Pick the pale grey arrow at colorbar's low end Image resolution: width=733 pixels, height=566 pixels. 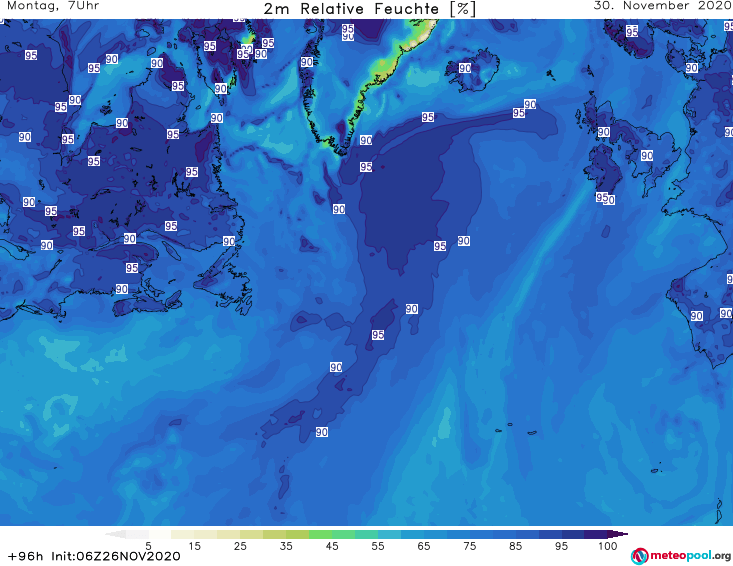pos(115,534)
